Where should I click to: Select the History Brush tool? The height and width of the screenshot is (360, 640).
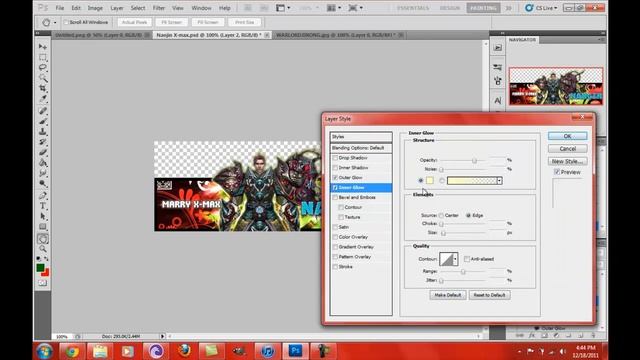pos(42,142)
